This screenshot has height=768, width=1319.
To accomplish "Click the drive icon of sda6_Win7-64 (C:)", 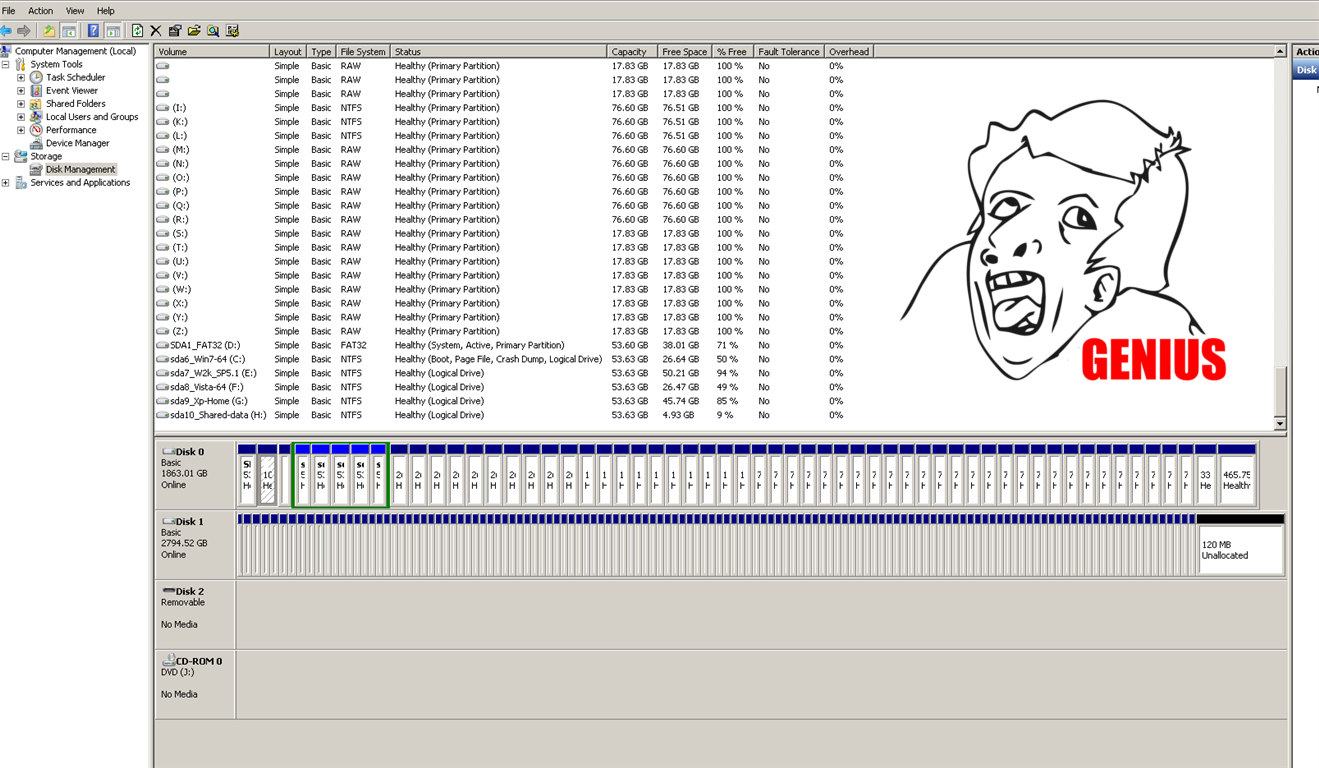I will point(163,359).
